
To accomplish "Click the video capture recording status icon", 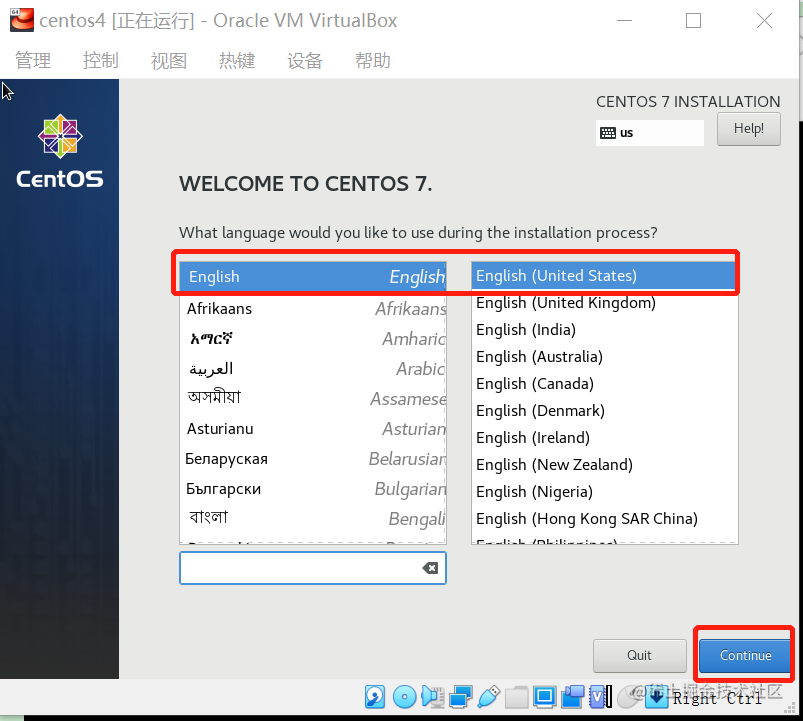I will tap(573, 697).
